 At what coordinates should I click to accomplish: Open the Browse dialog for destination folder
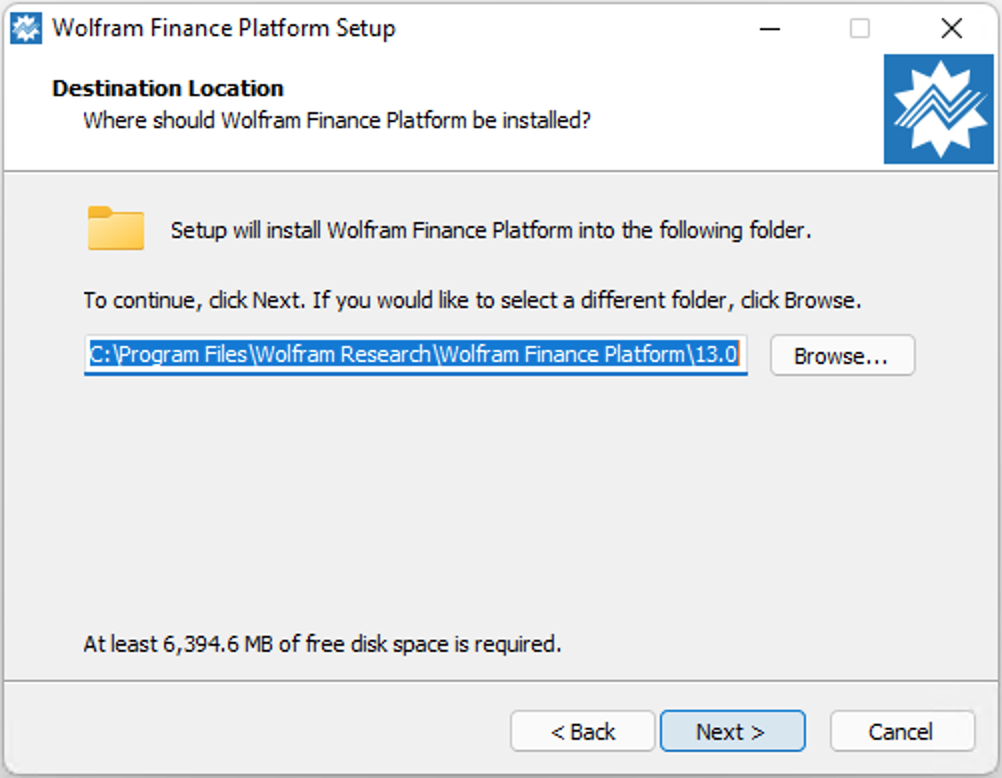tap(842, 355)
